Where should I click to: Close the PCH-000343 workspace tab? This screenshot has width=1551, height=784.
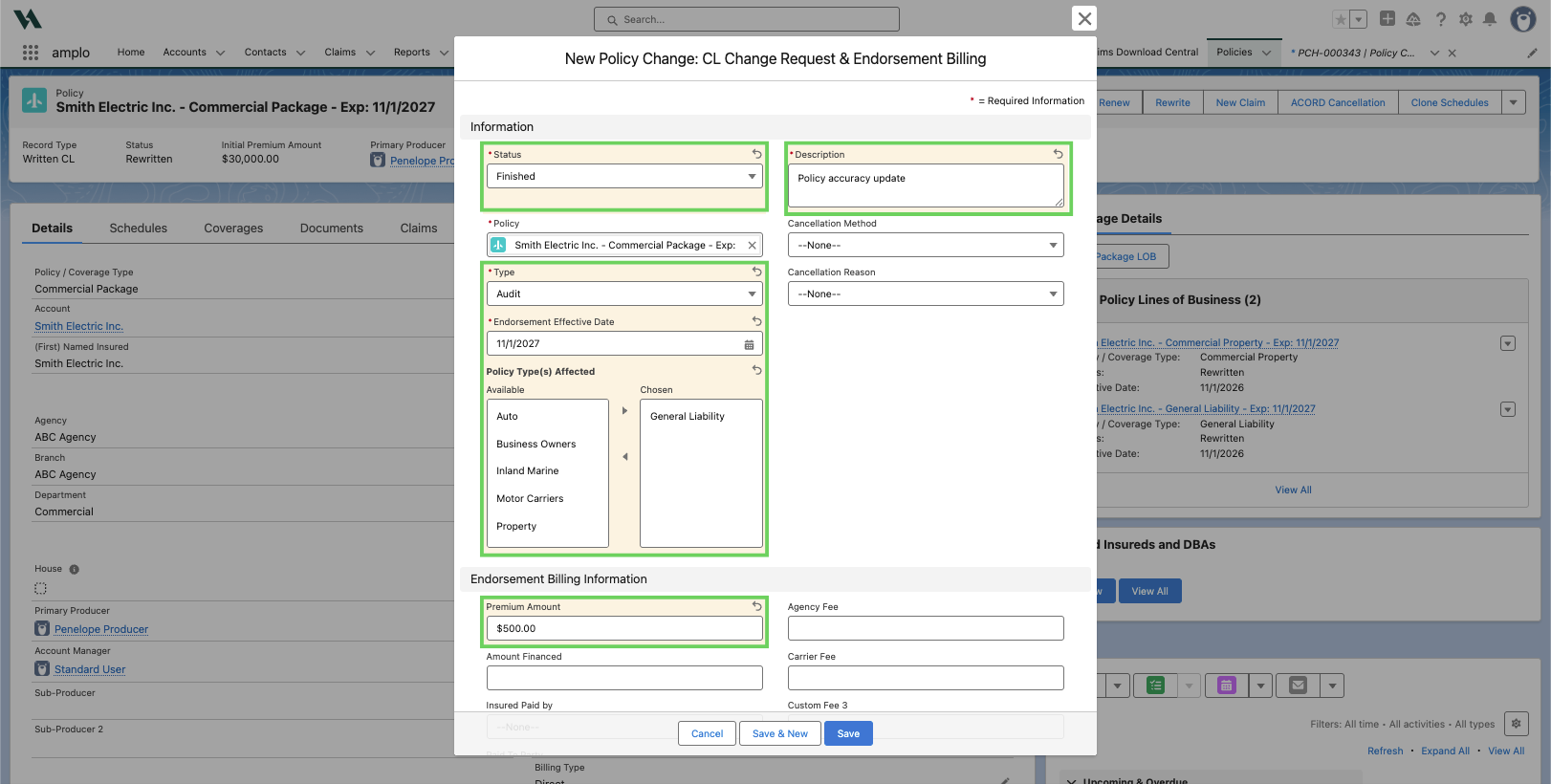tap(1452, 54)
